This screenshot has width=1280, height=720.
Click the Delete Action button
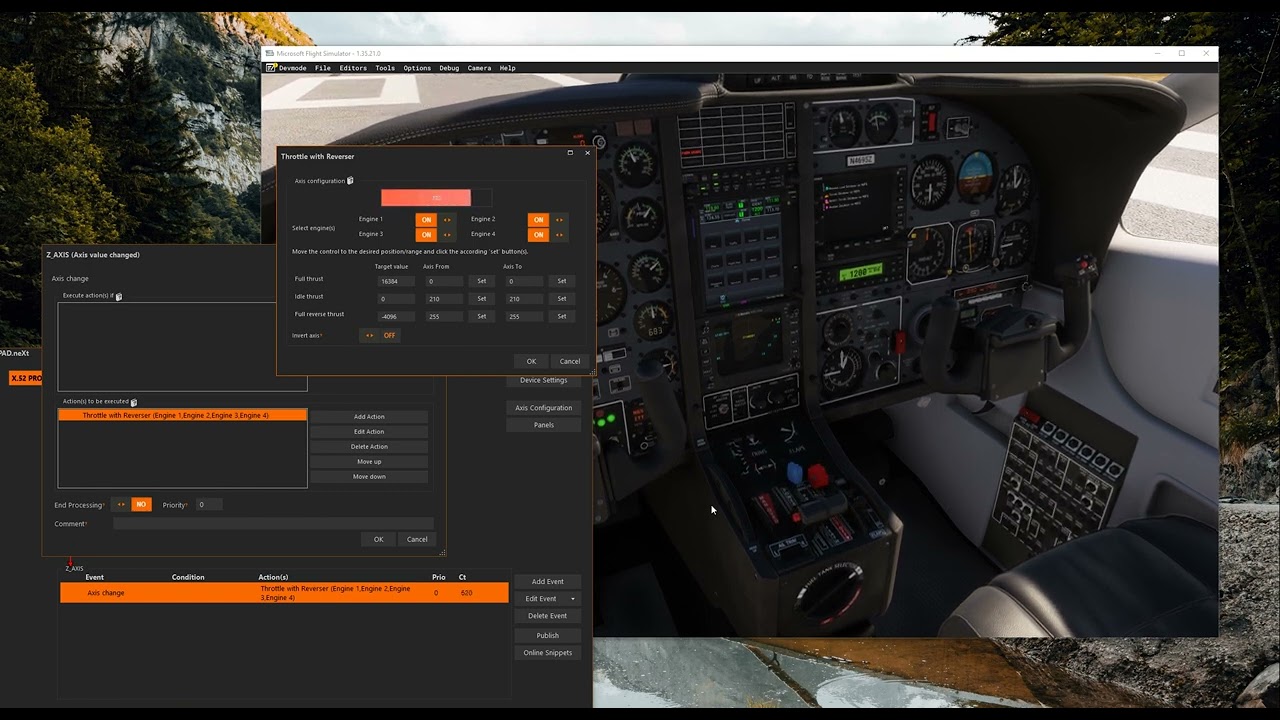click(369, 447)
